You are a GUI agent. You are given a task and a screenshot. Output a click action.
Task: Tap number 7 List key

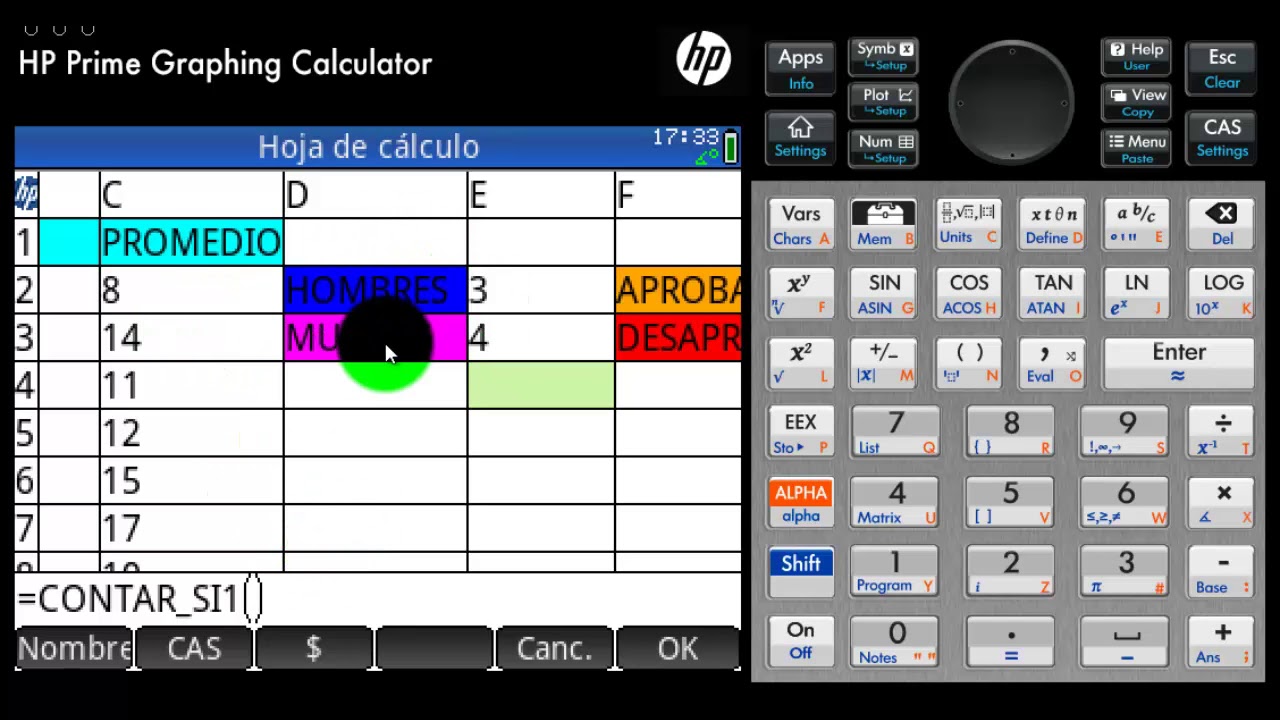click(x=895, y=433)
